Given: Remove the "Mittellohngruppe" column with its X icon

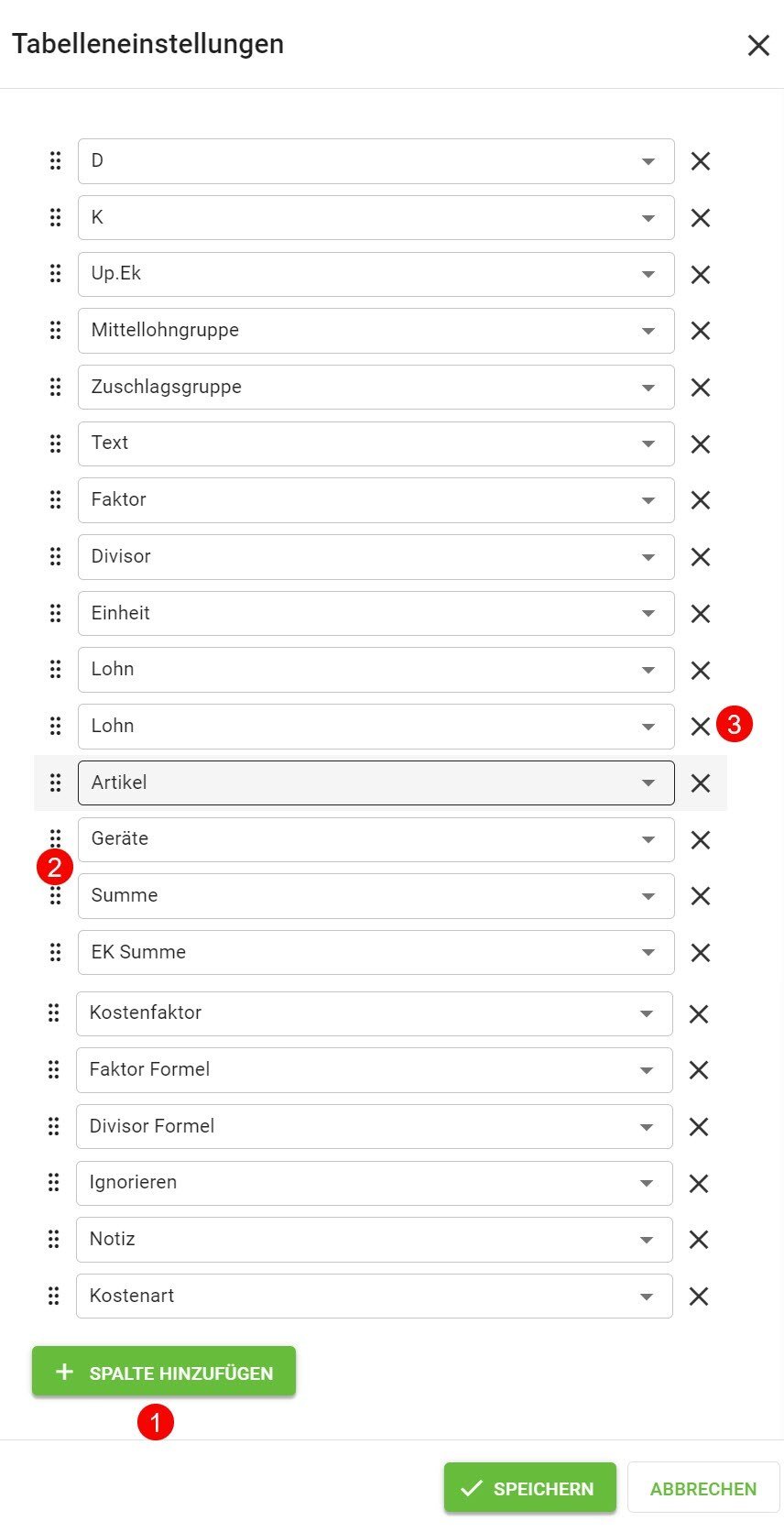Looking at the screenshot, I should (x=700, y=331).
